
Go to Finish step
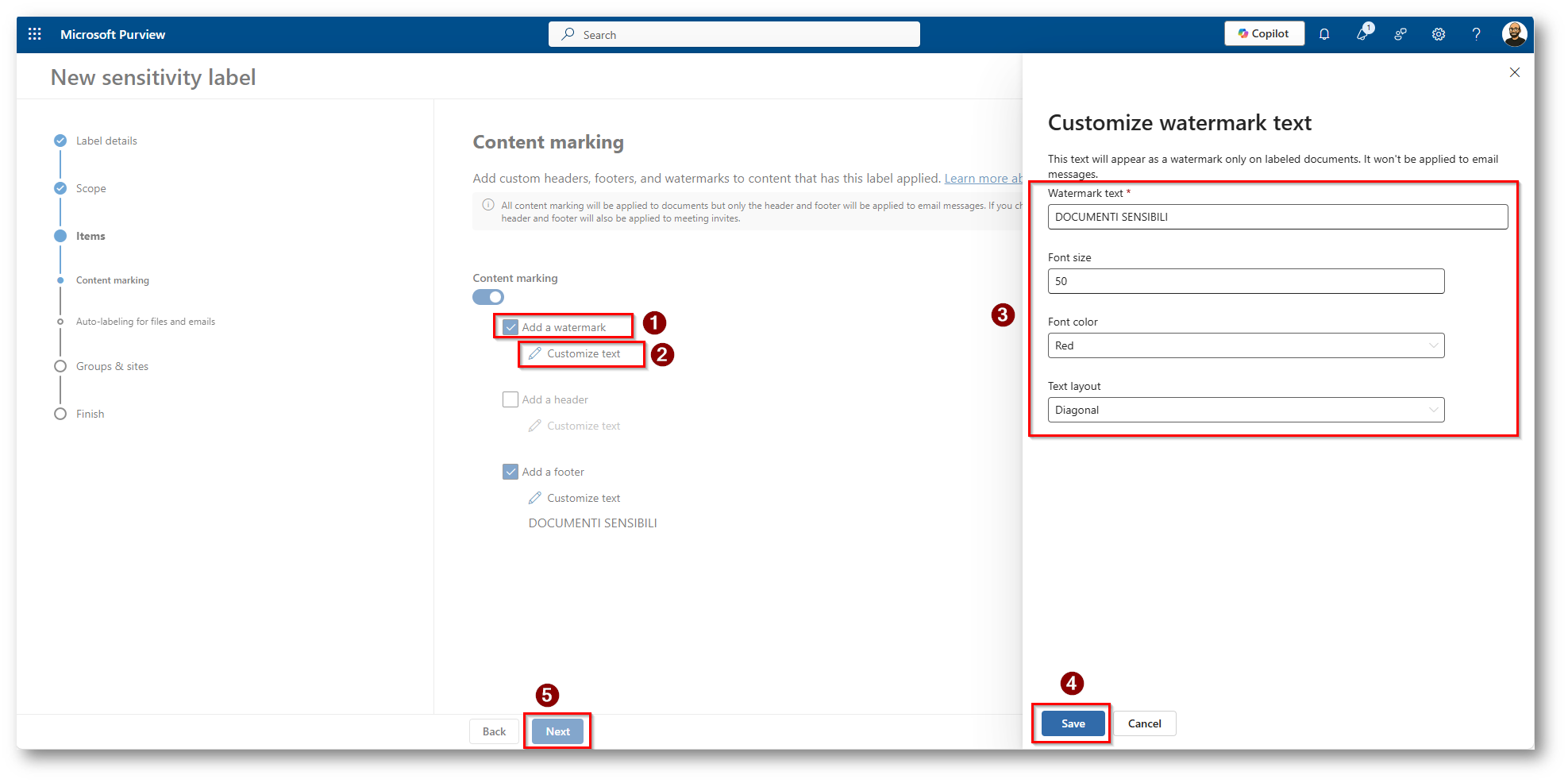90,414
